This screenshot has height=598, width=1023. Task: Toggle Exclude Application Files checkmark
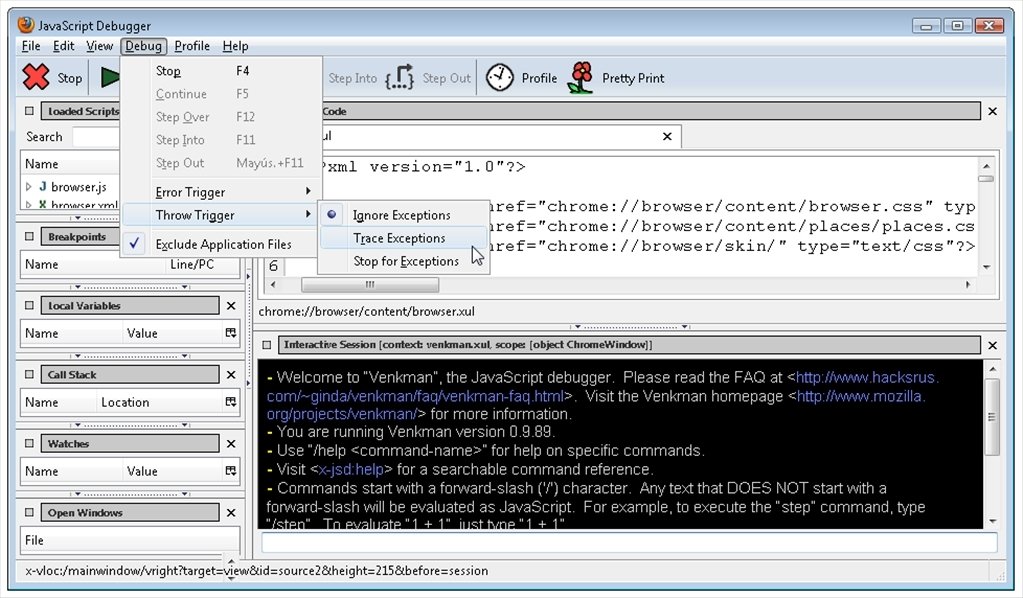134,244
